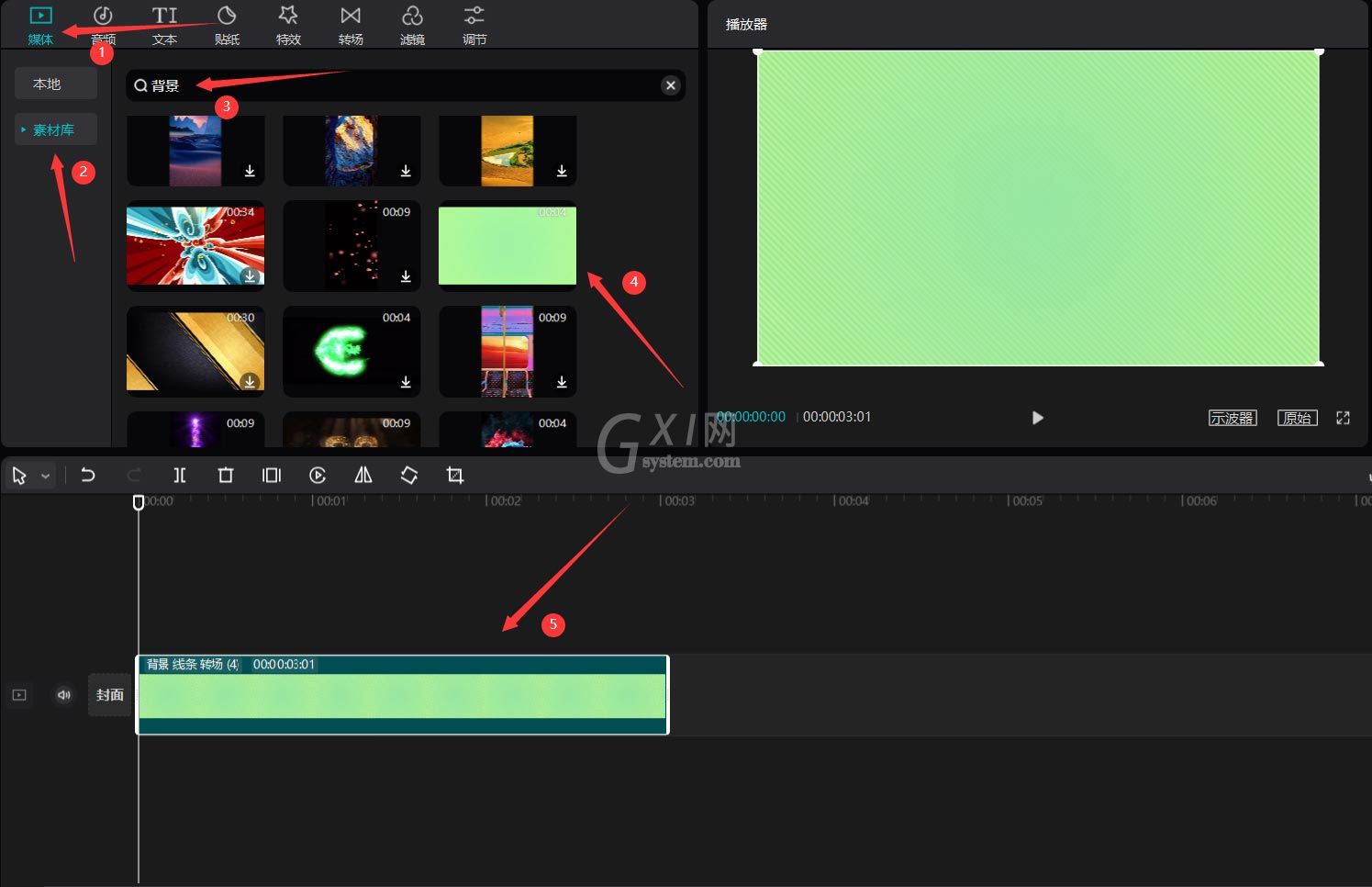Open the pointer tool dropdown arrow
1372x887 pixels.
45,477
